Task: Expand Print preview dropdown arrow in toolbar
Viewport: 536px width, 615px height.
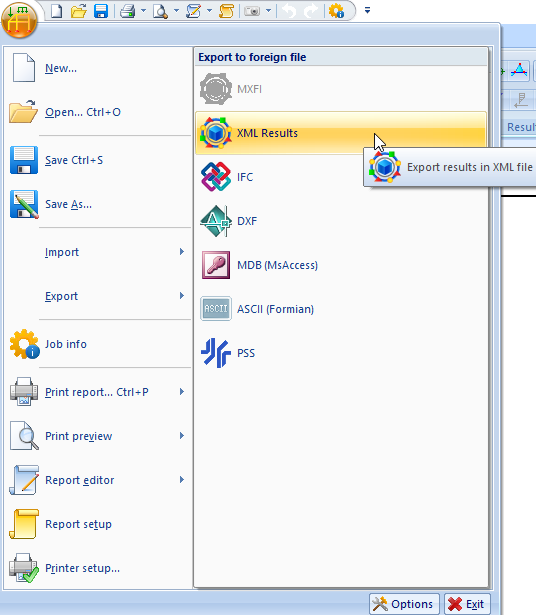Action: (x=176, y=11)
